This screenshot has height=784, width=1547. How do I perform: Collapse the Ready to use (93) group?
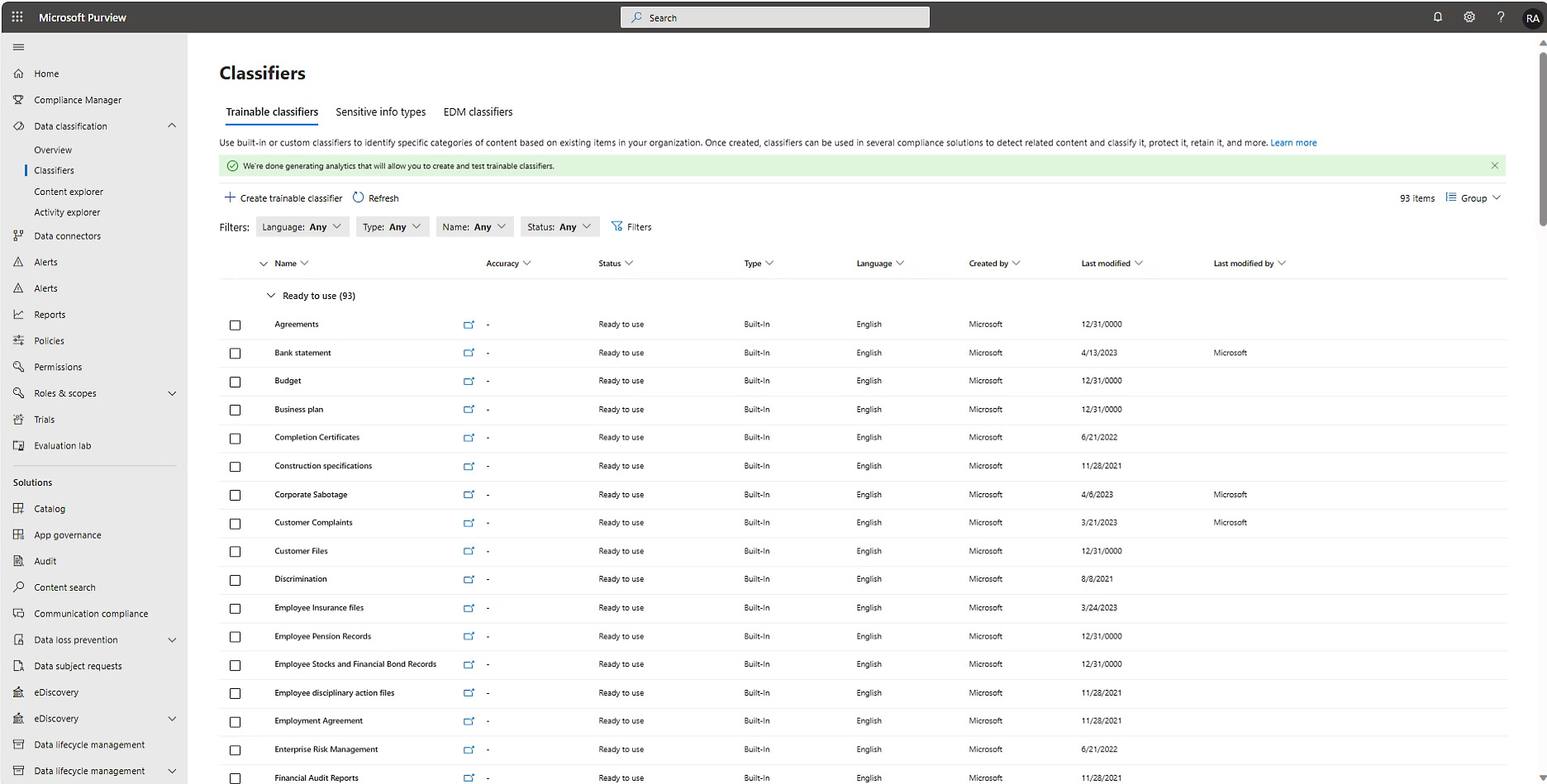click(270, 295)
